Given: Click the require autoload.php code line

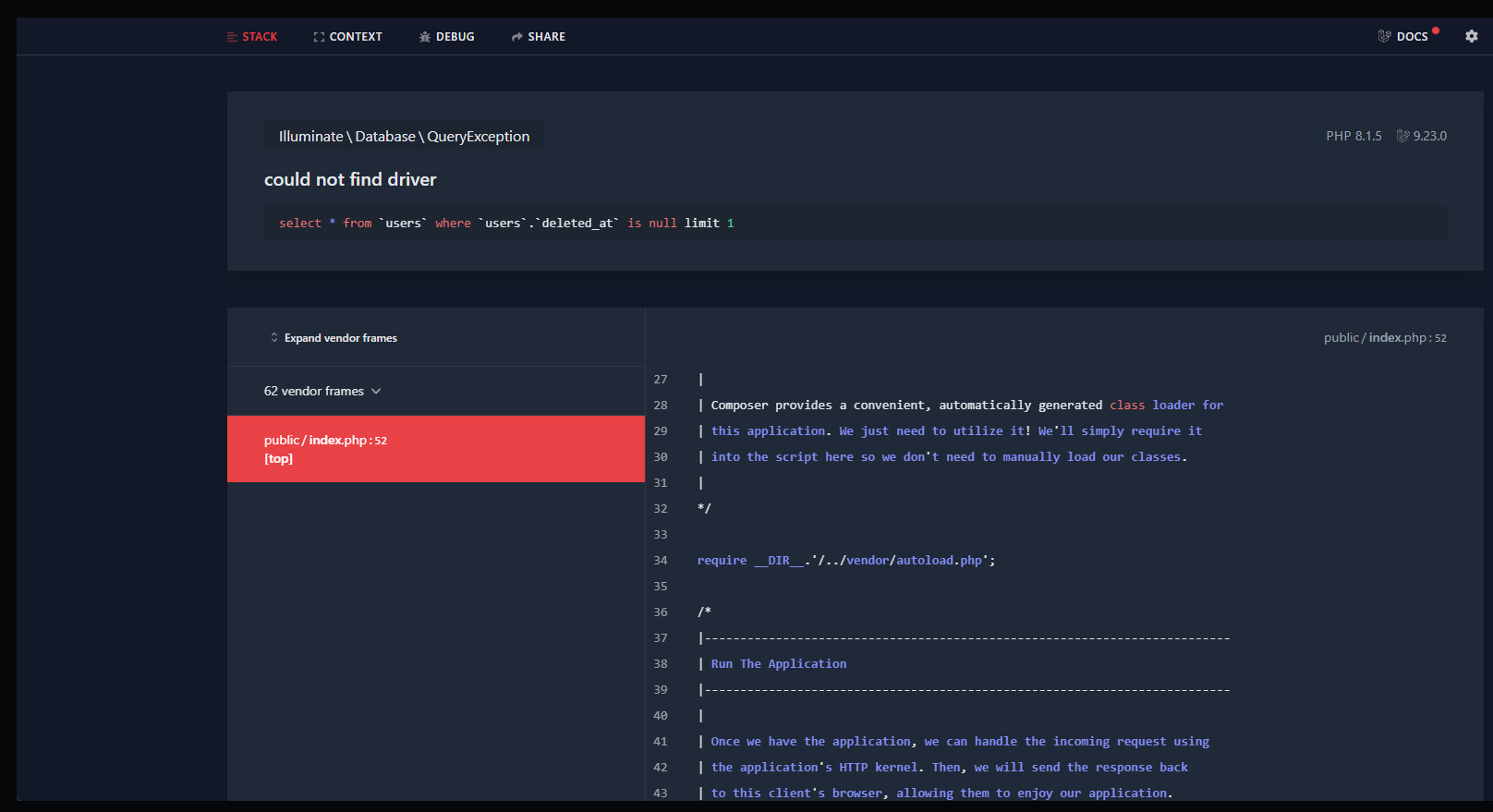Looking at the screenshot, I should point(846,561).
